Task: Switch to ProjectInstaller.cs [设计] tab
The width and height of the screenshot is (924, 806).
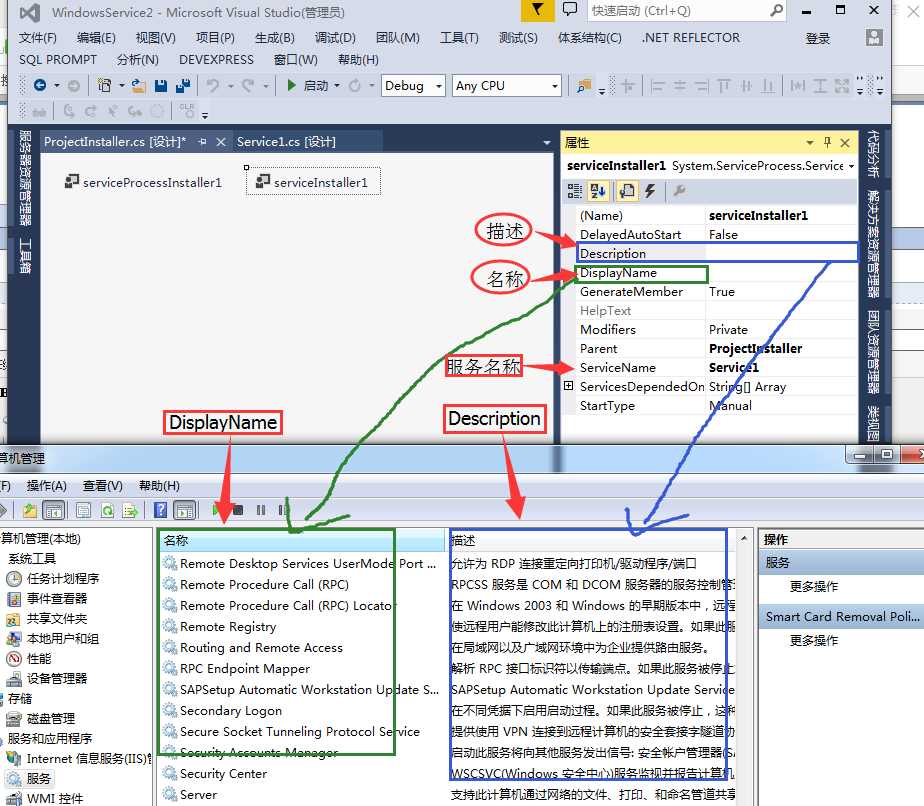Action: click(115, 142)
